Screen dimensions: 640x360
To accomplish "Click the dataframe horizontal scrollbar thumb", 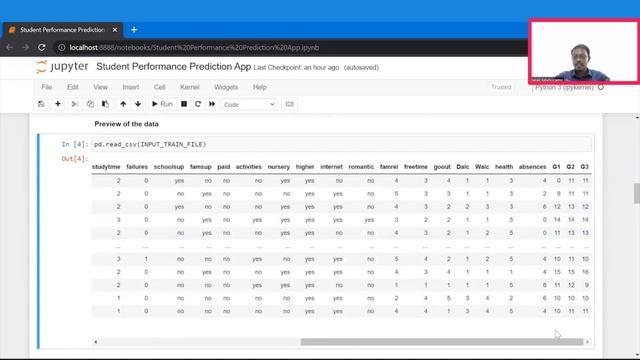I will [x=442, y=342].
